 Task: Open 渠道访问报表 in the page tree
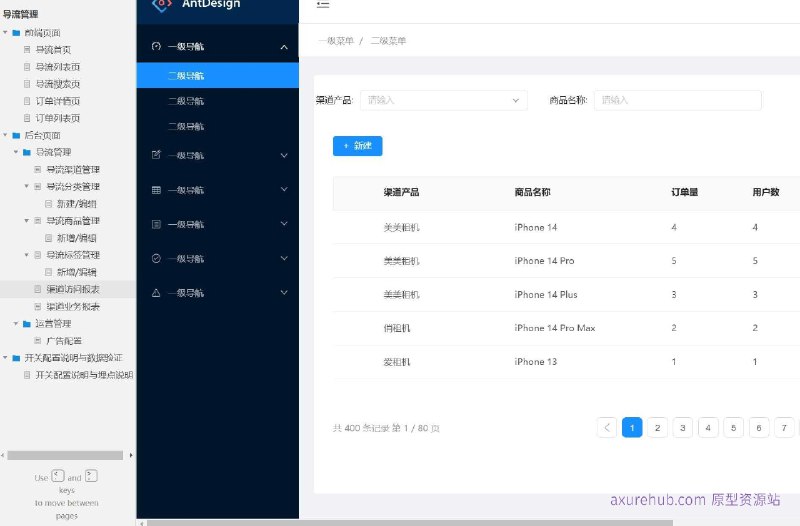(73, 289)
